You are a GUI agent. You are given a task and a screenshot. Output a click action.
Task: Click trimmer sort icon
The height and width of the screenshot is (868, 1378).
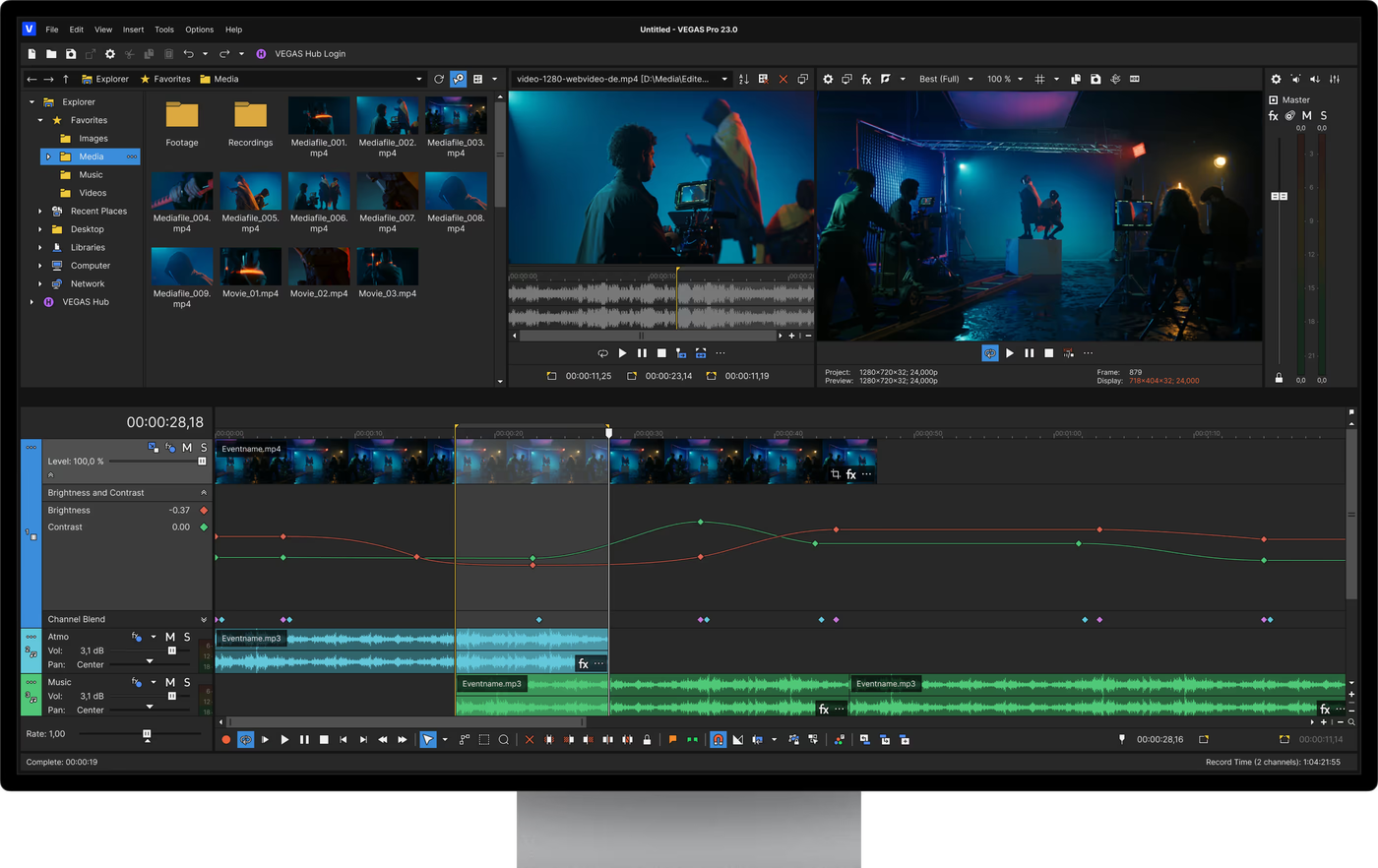[744, 79]
